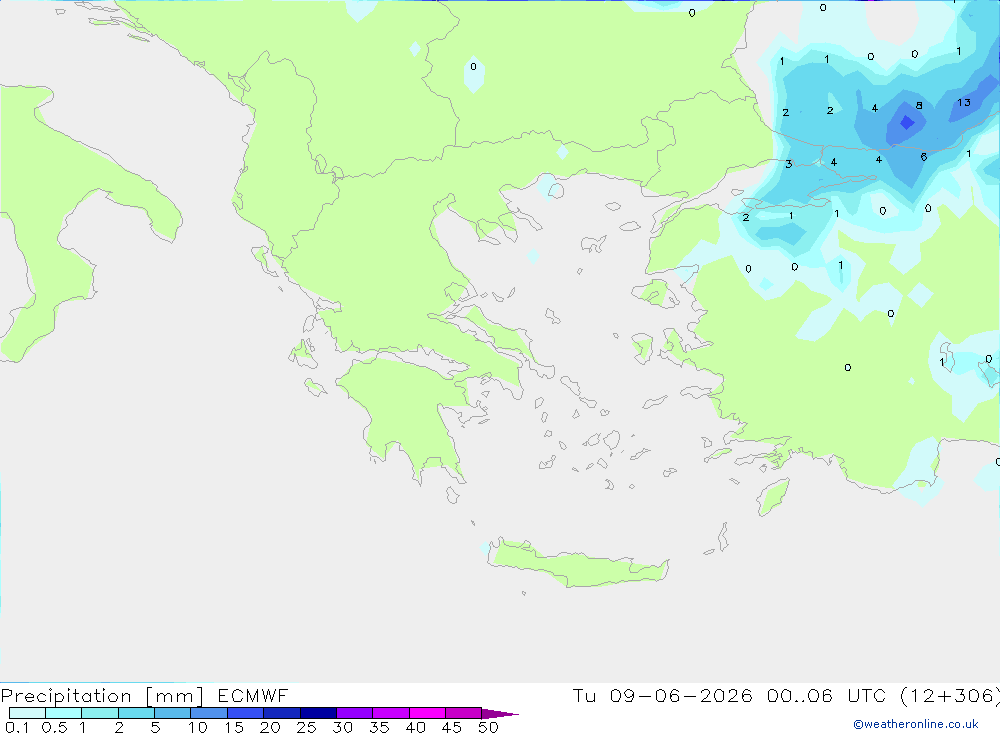This screenshot has height=733, width=1000.
Task: Click the '50' legend scale label
Action: tap(488, 727)
